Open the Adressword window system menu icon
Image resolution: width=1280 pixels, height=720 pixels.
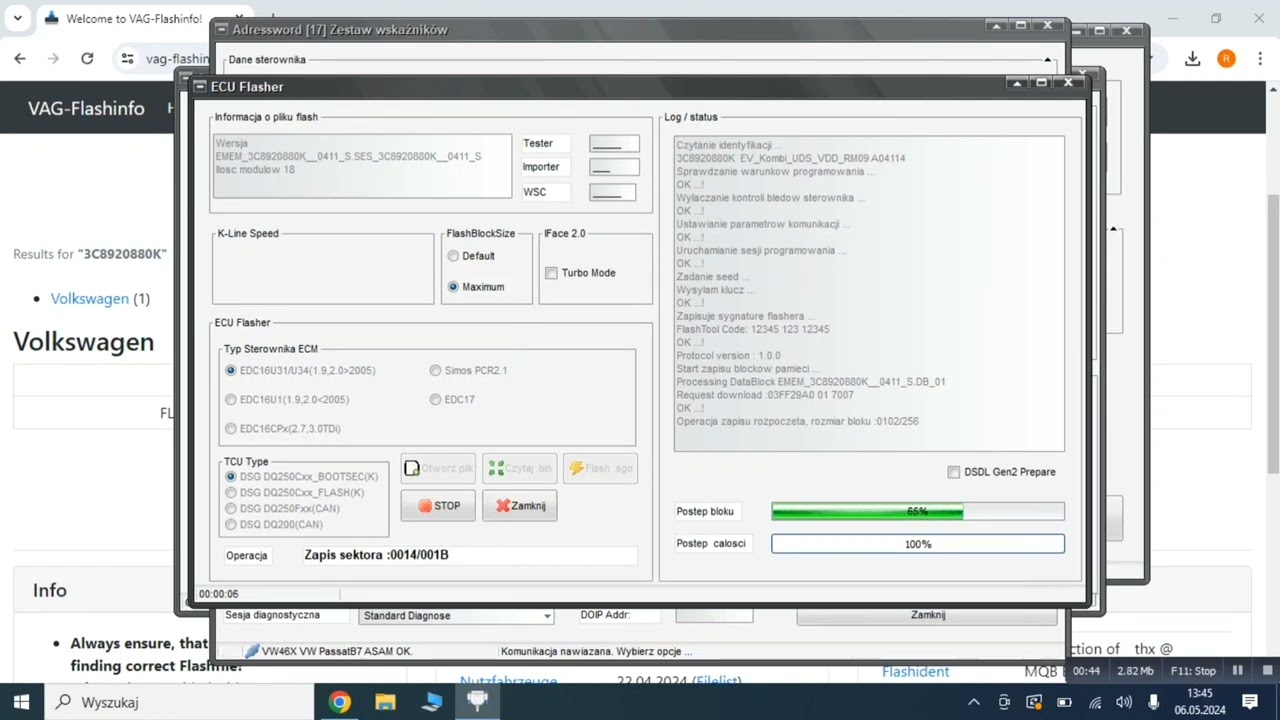[x=221, y=30]
